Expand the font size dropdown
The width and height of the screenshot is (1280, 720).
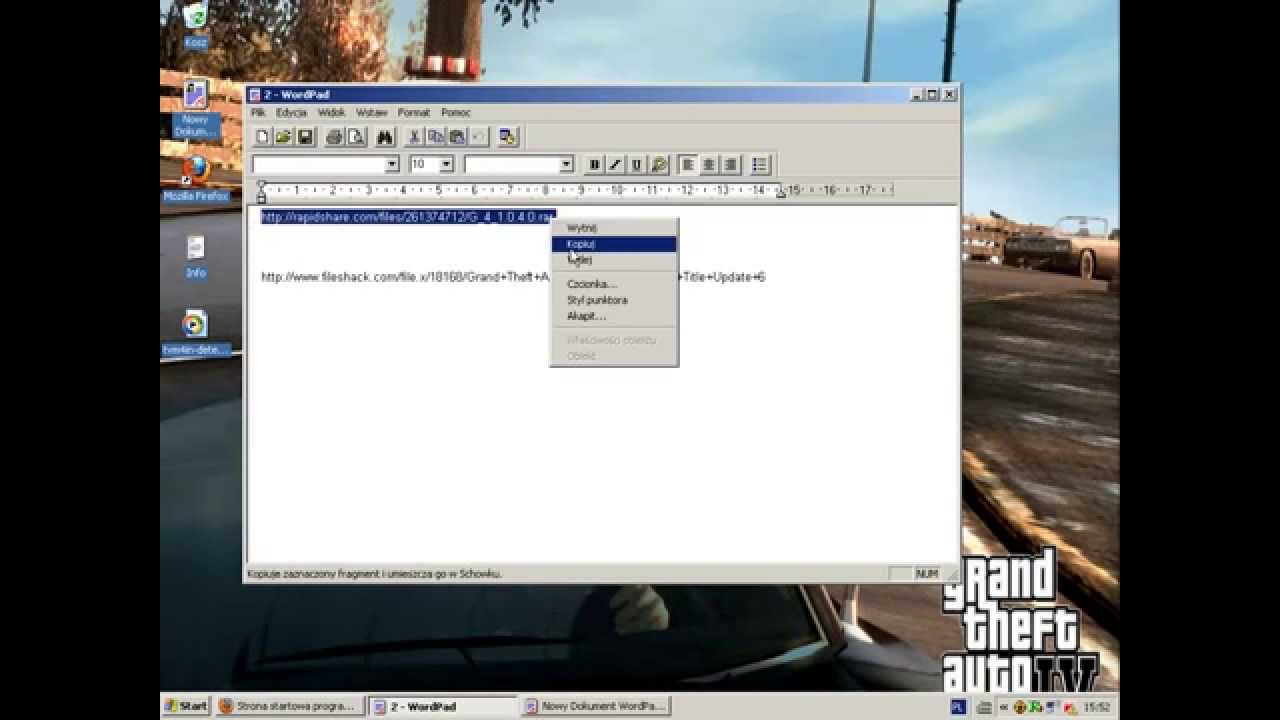pyautogui.click(x=446, y=164)
